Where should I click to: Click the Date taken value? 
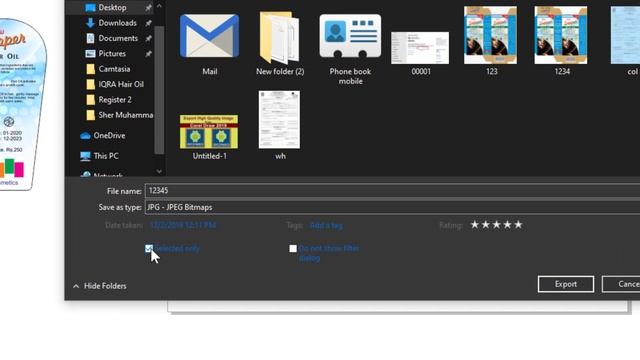tap(183, 225)
